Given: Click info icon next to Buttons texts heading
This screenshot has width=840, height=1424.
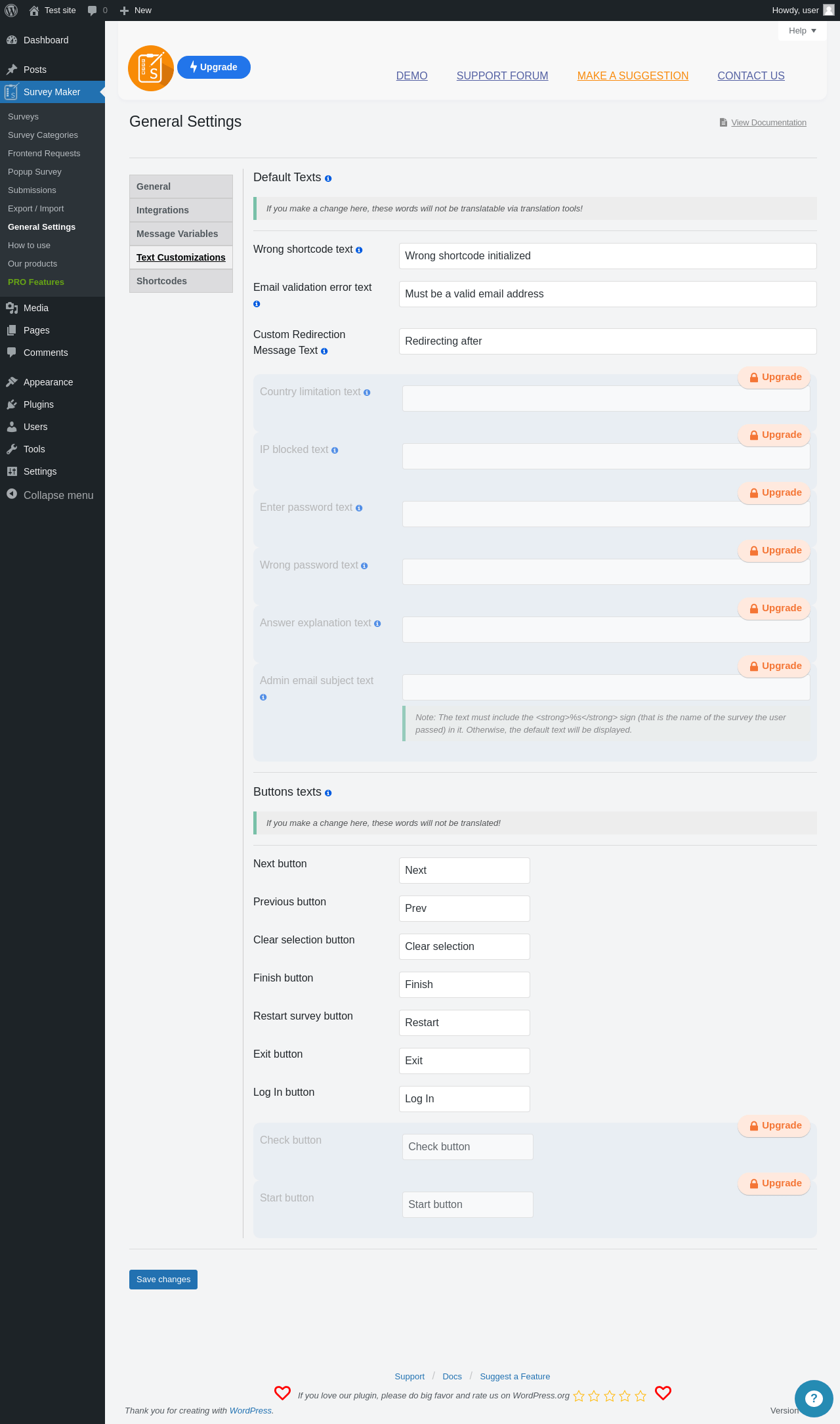Looking at the screenshot, I should click(x=328, y=793).
